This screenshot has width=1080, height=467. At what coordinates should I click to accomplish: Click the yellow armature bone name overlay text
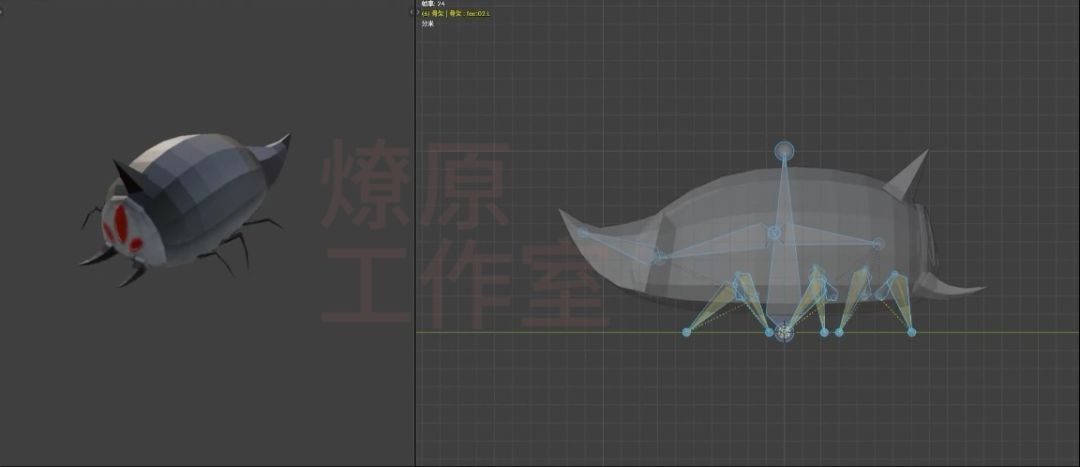point(456,13)
